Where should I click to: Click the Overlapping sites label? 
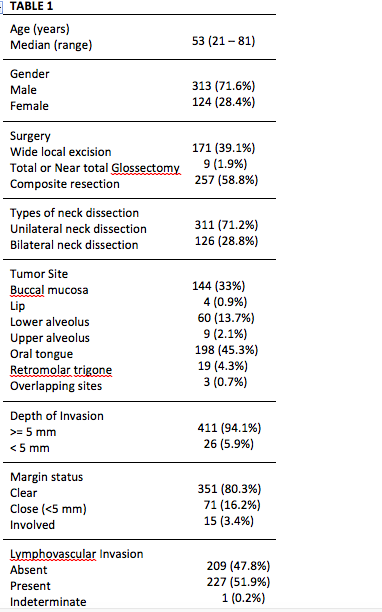click(x=56, y=386)
